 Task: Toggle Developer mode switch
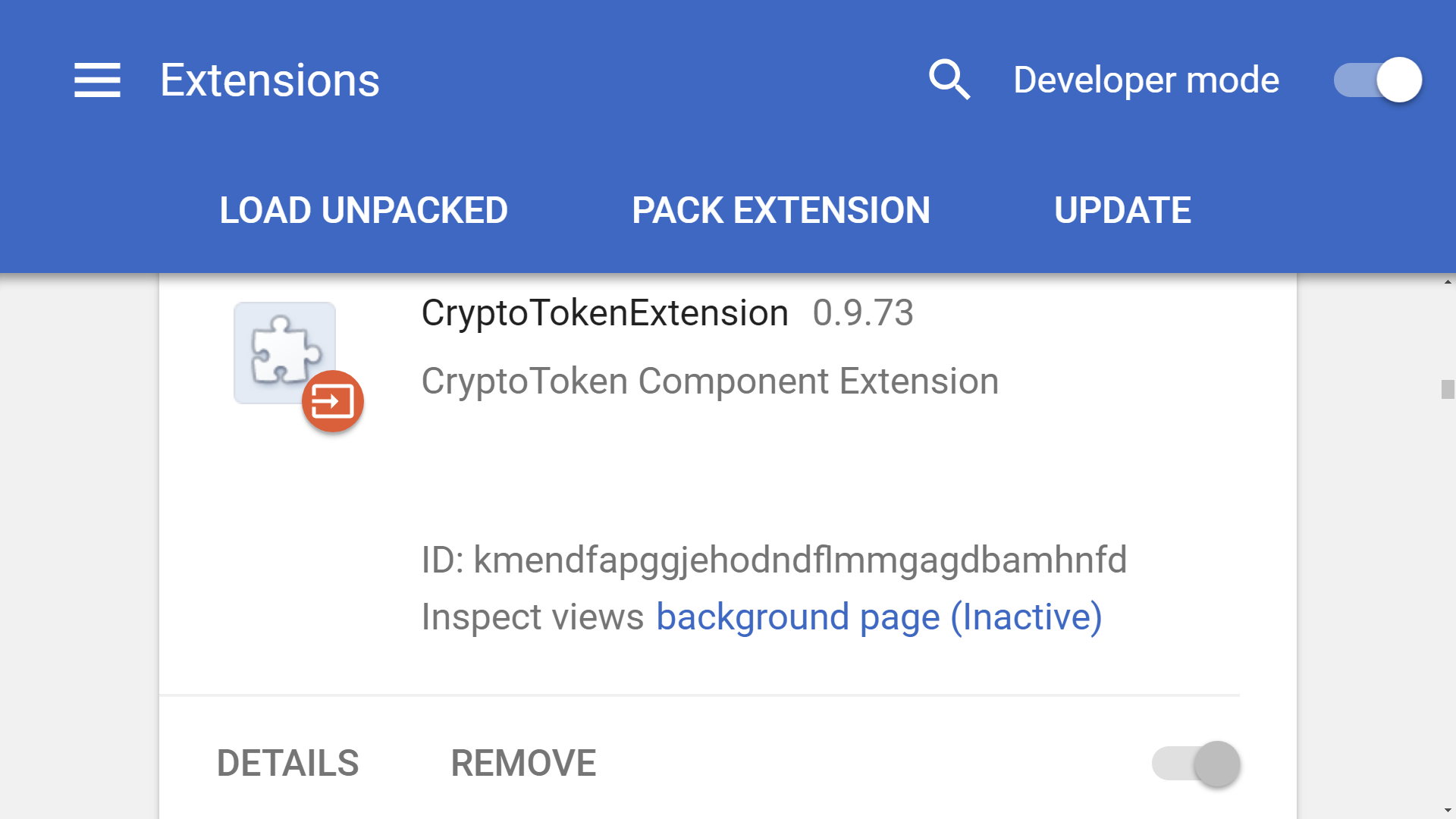1377,80
